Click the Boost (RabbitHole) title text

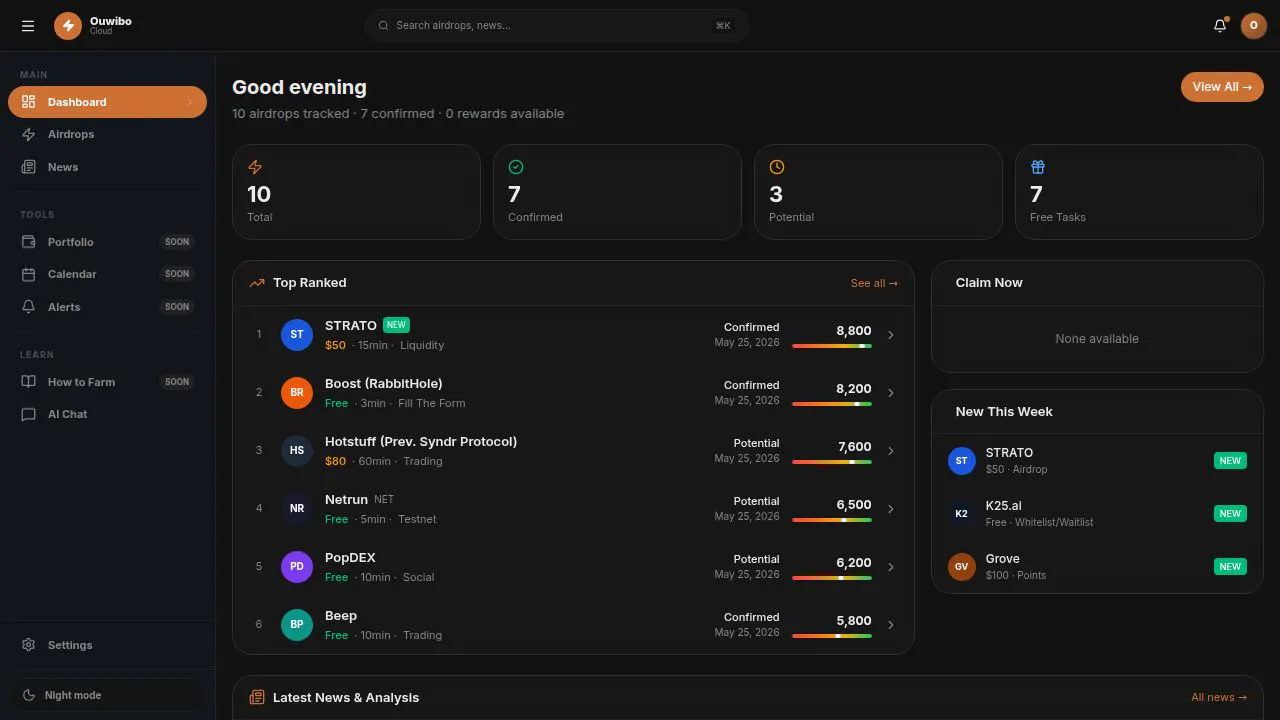tap(384, 384)
